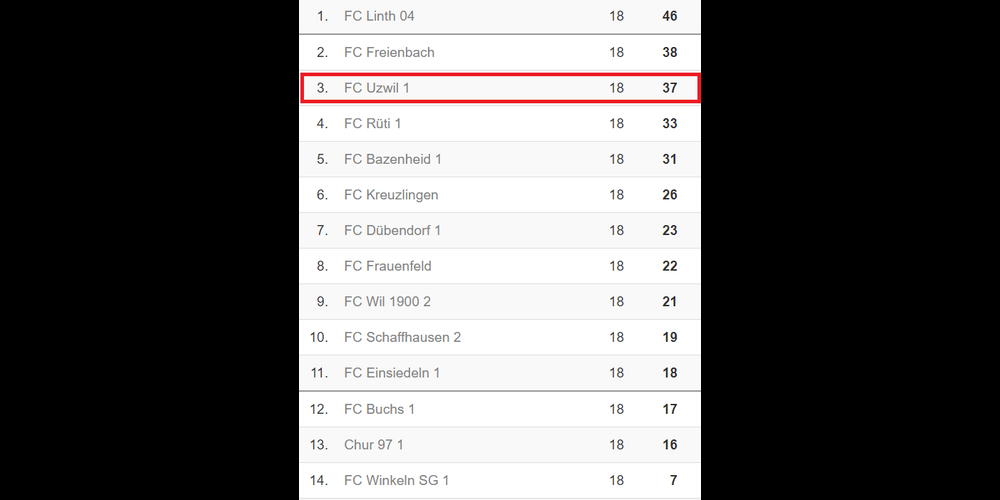Select the 7 points value in last row
Image resolution: width=1000 pixels, height=500 pixels.
(673, 480)
